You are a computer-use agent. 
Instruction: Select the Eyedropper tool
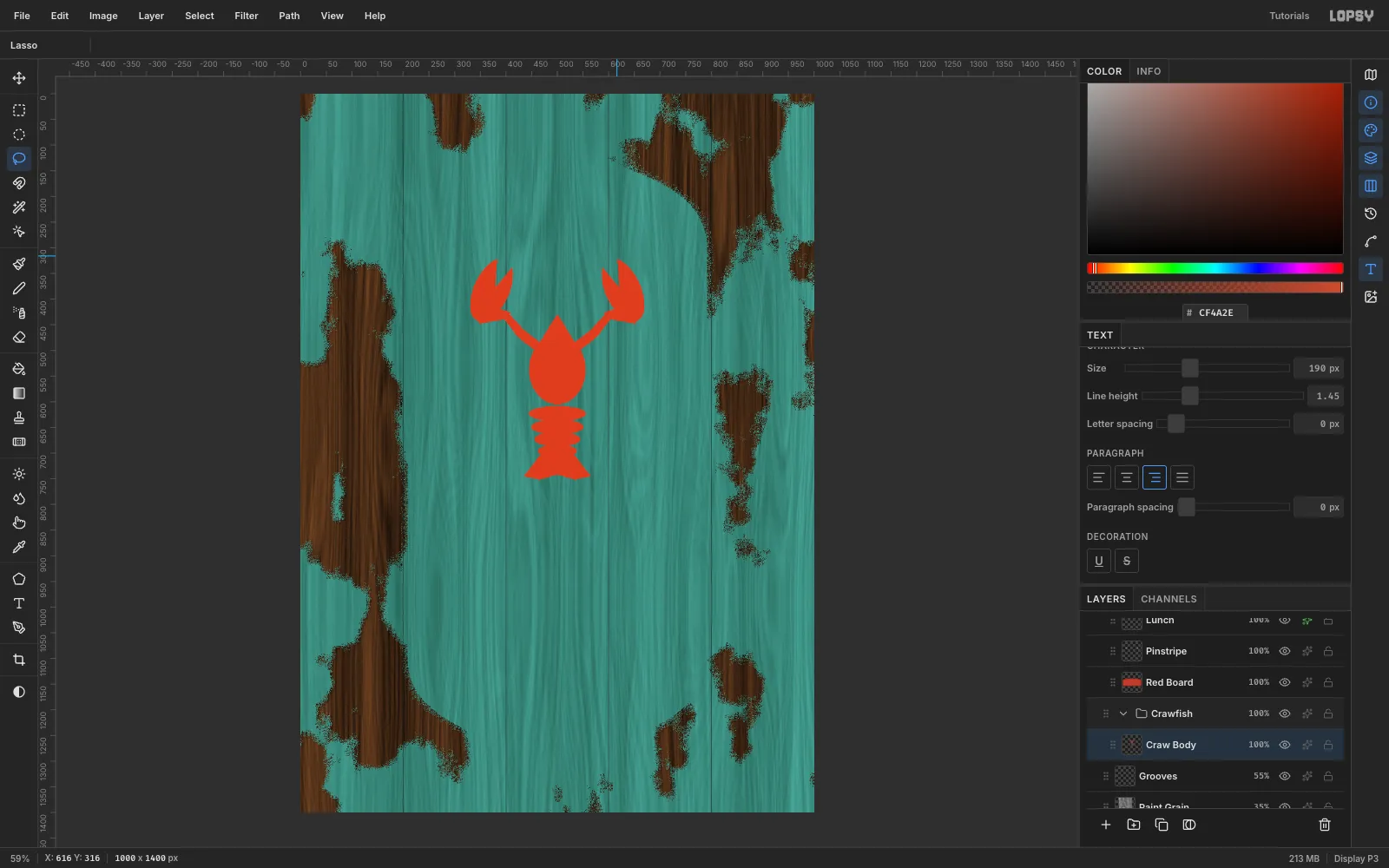[19, 547]
